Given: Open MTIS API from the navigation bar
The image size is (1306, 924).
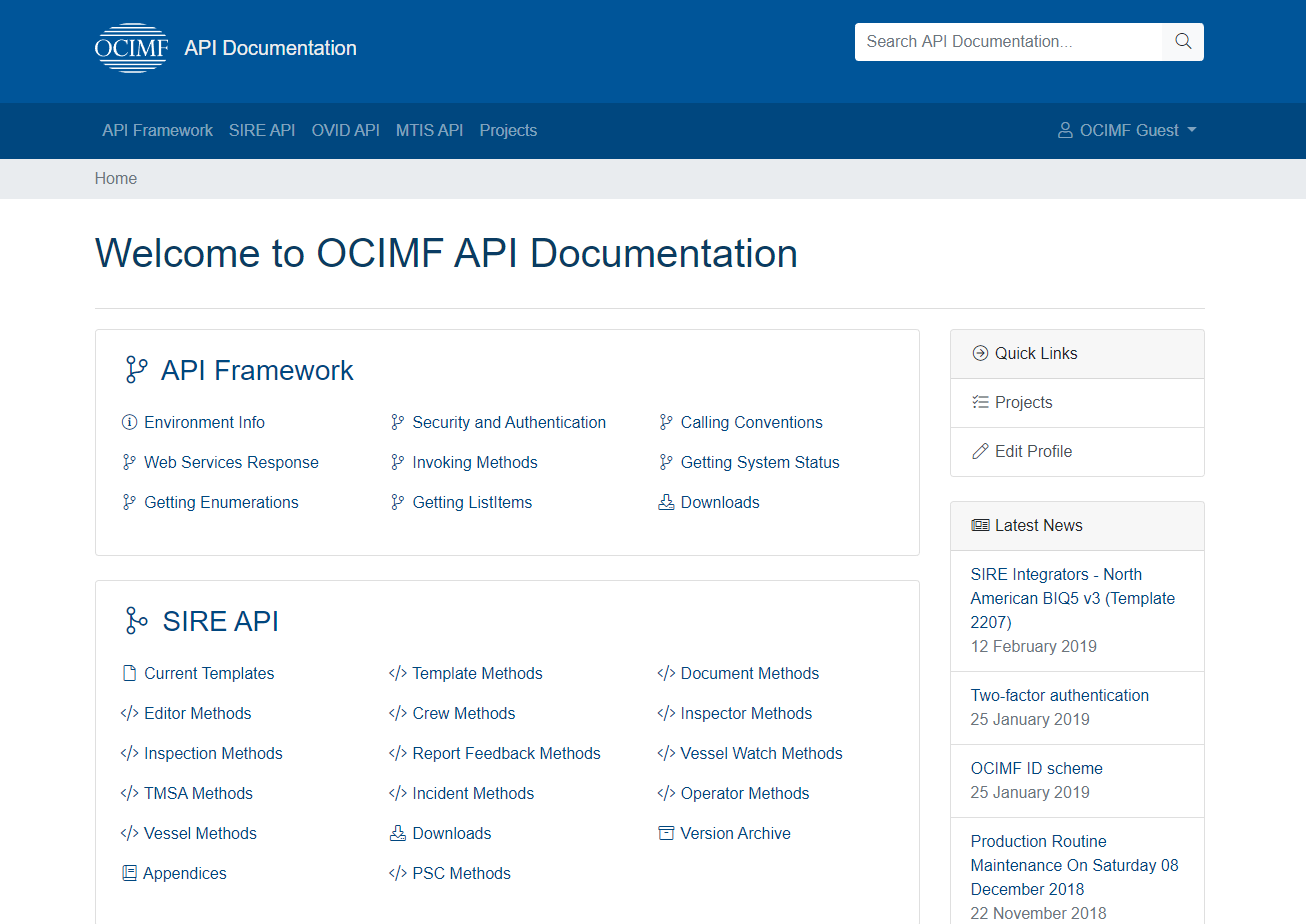Looking at the screenshot, I should 429,130.
